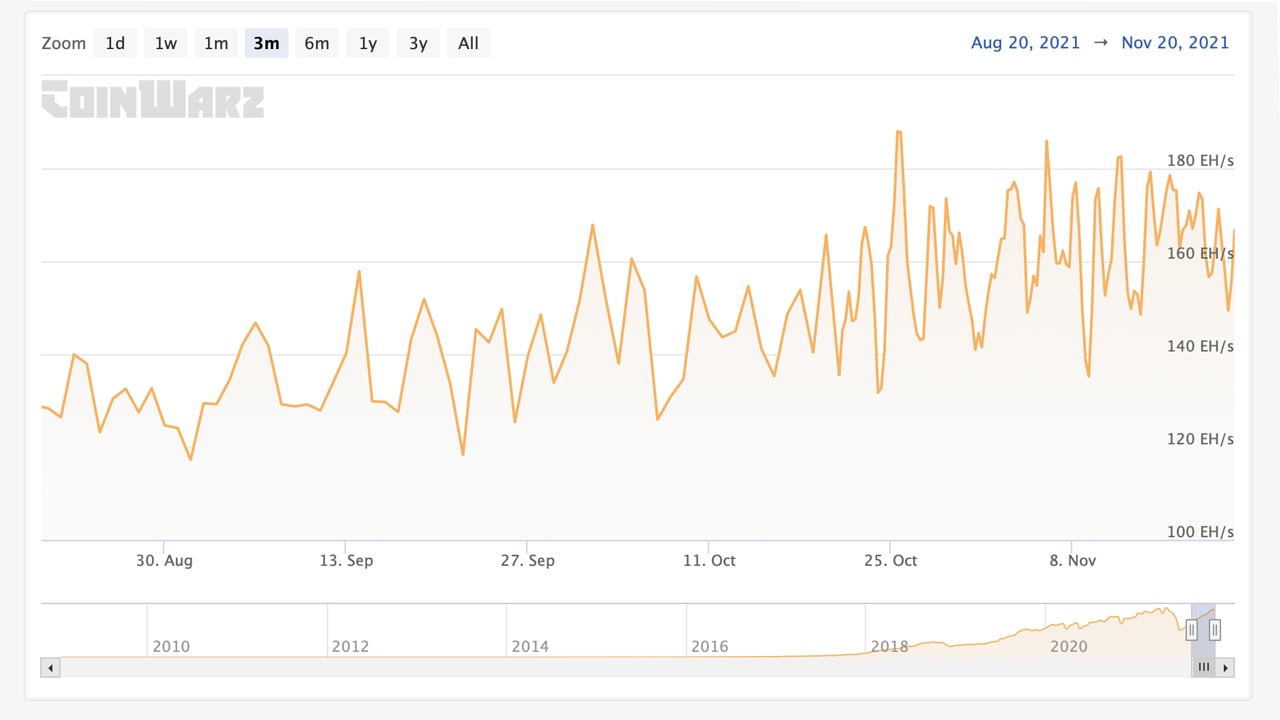
Task: Select the 6m zoom range
Action: click(317, 43)
